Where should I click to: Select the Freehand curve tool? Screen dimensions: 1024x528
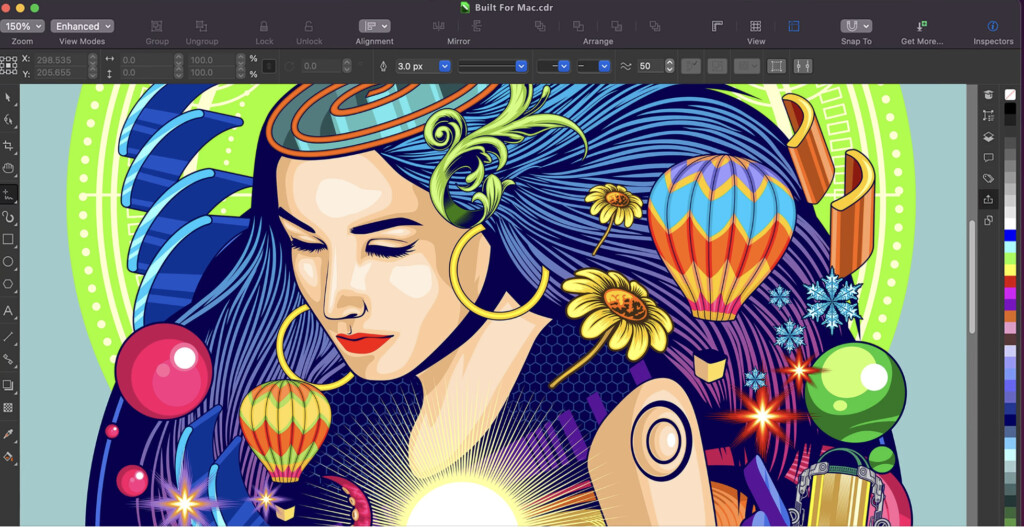(x=8, y=193)
